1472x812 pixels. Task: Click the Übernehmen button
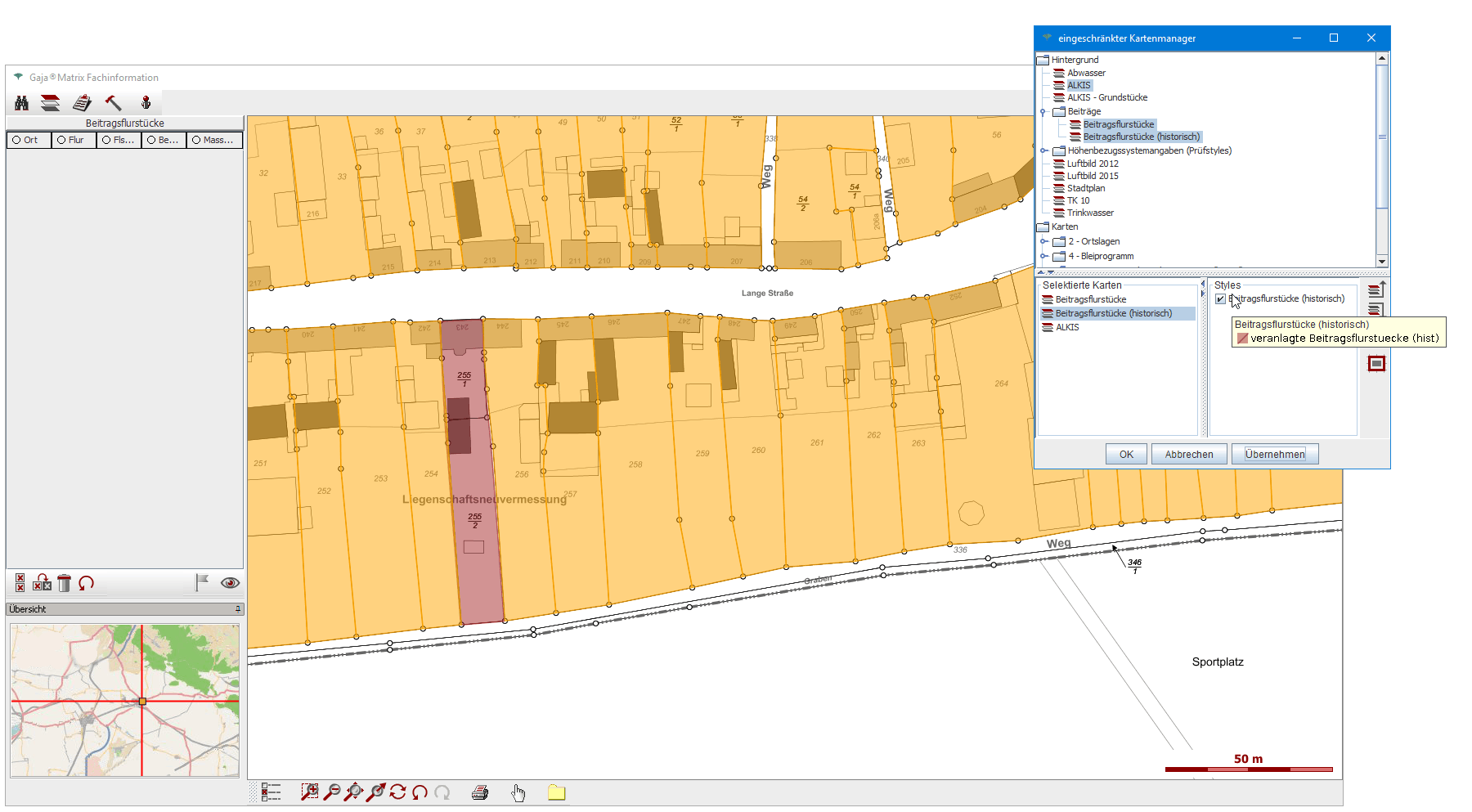click(x=1274, y=455)
